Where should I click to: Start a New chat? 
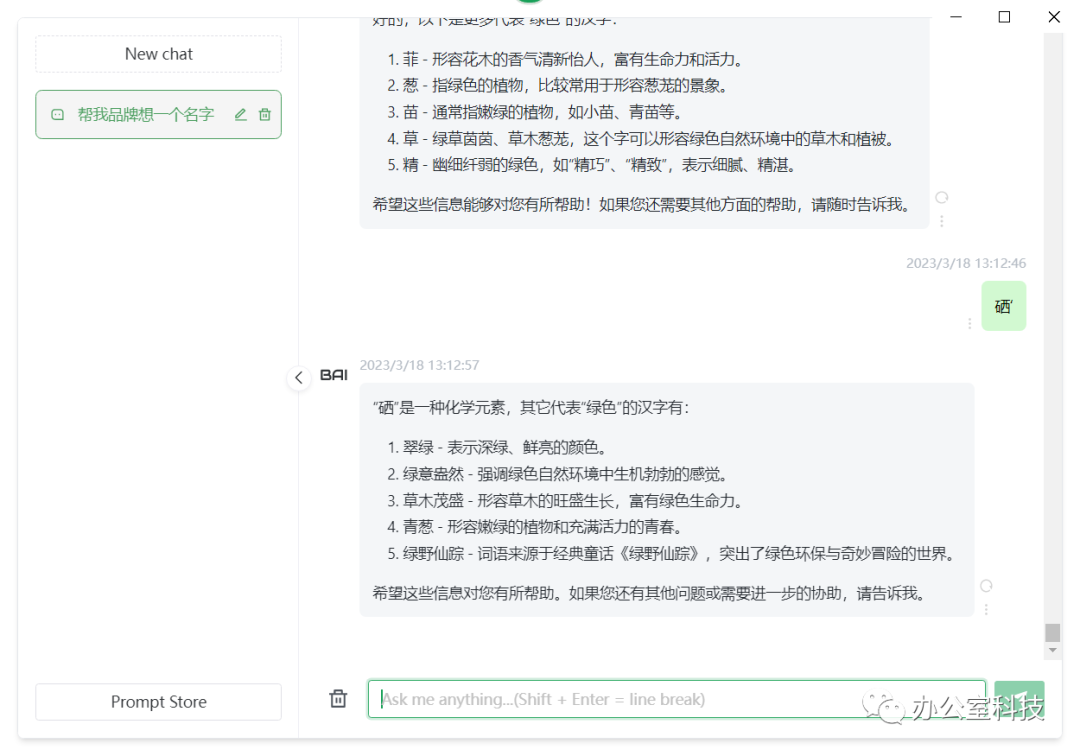(158, 53)
